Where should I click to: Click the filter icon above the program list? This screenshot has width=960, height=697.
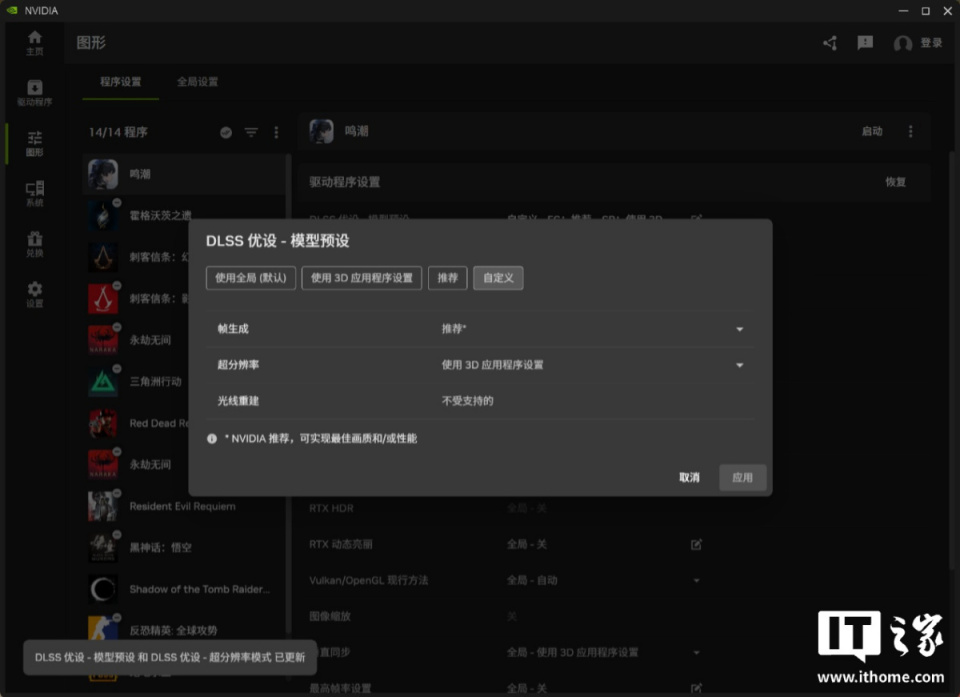[251, 131]
